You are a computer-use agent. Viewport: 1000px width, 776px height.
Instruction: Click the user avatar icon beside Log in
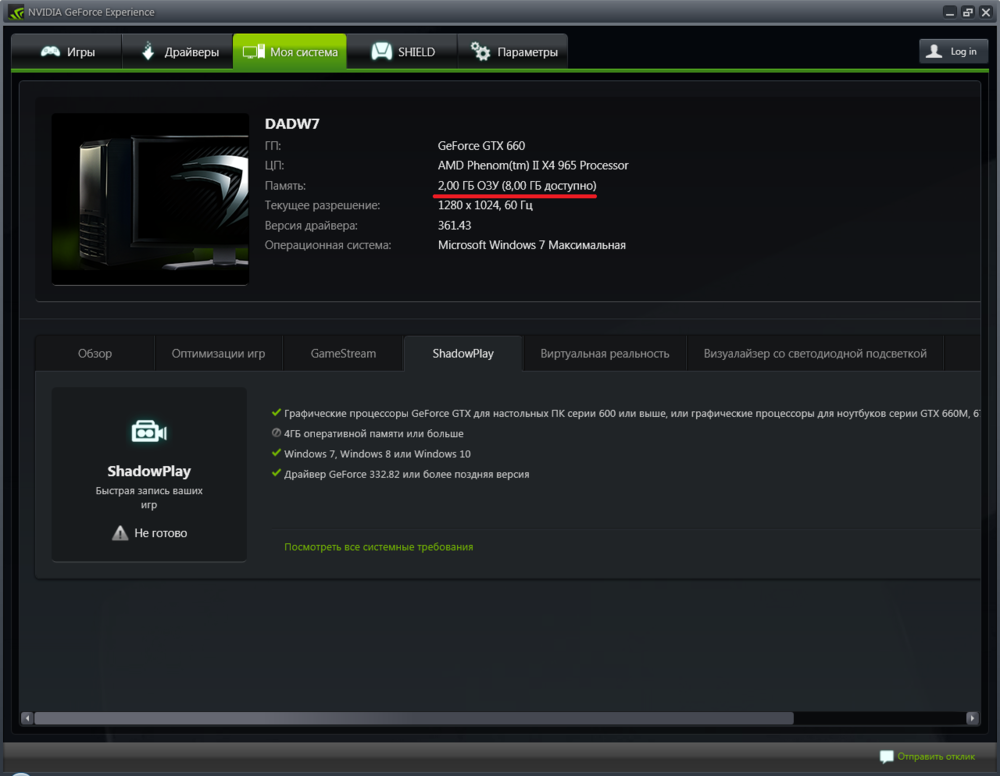click(x=934, y=52)
